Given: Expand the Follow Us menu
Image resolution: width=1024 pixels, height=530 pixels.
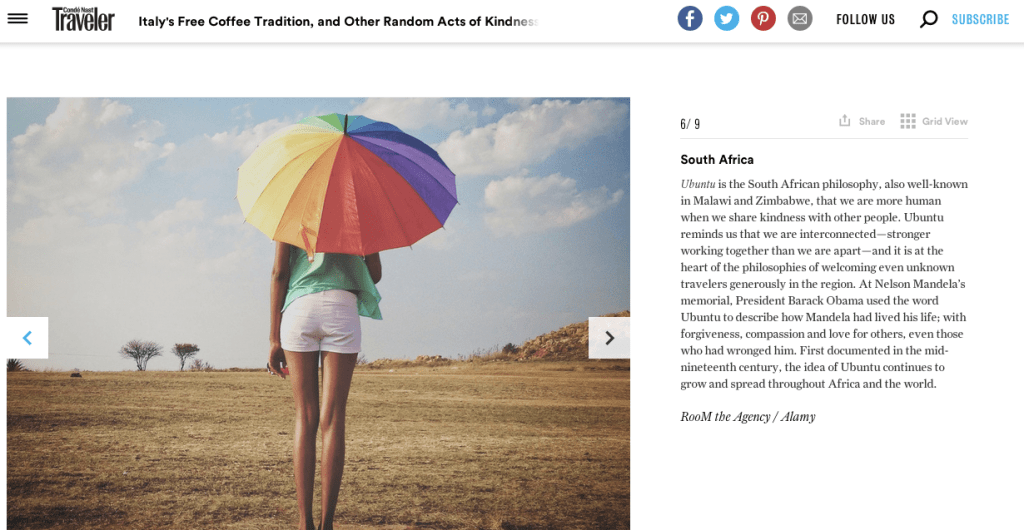Looking at the screenshot, I should point(865,19).
